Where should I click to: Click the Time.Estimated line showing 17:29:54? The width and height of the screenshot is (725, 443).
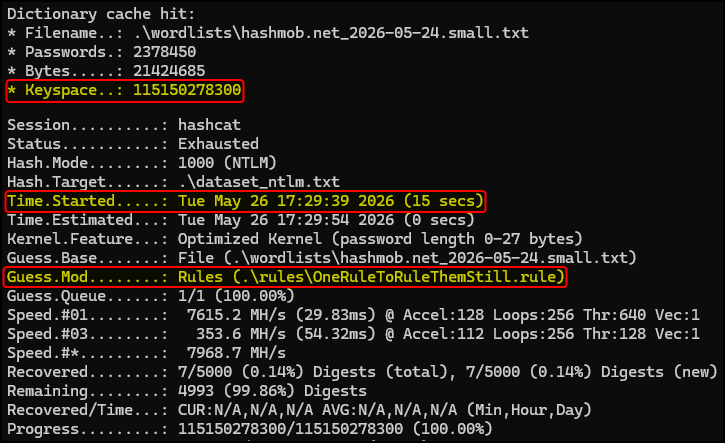(x=241, y=220)
